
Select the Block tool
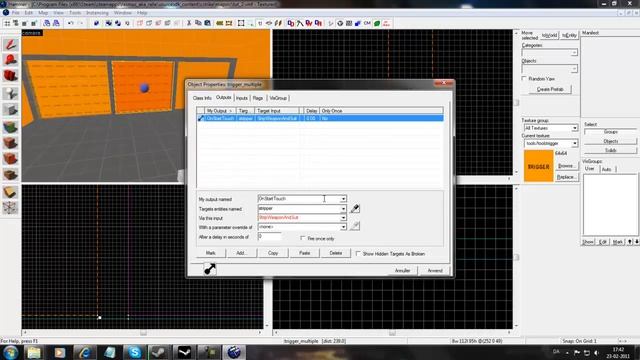point(10,110)
